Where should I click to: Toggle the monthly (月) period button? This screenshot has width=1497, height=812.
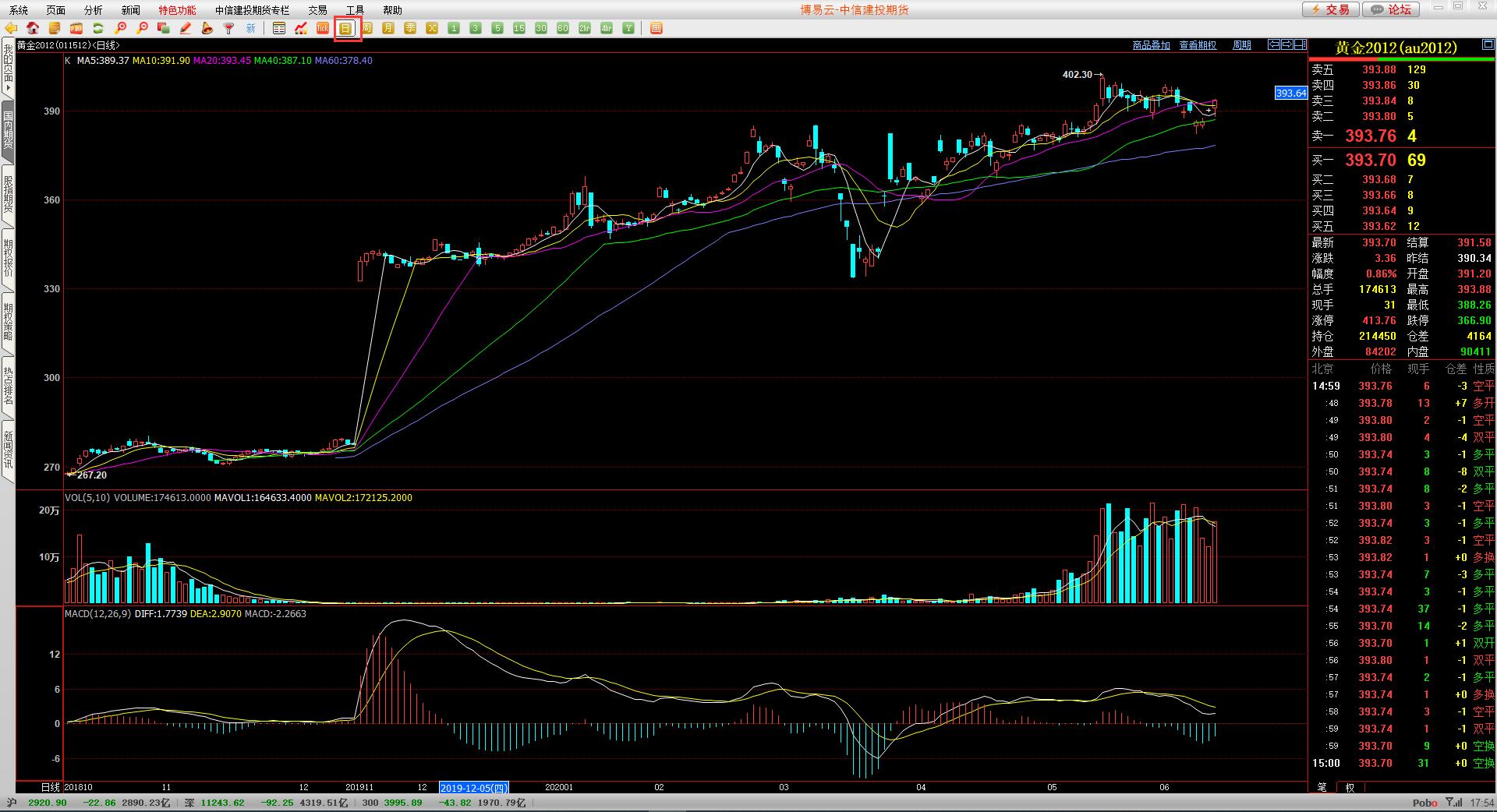pyautogui.click(x=388, y=29)
